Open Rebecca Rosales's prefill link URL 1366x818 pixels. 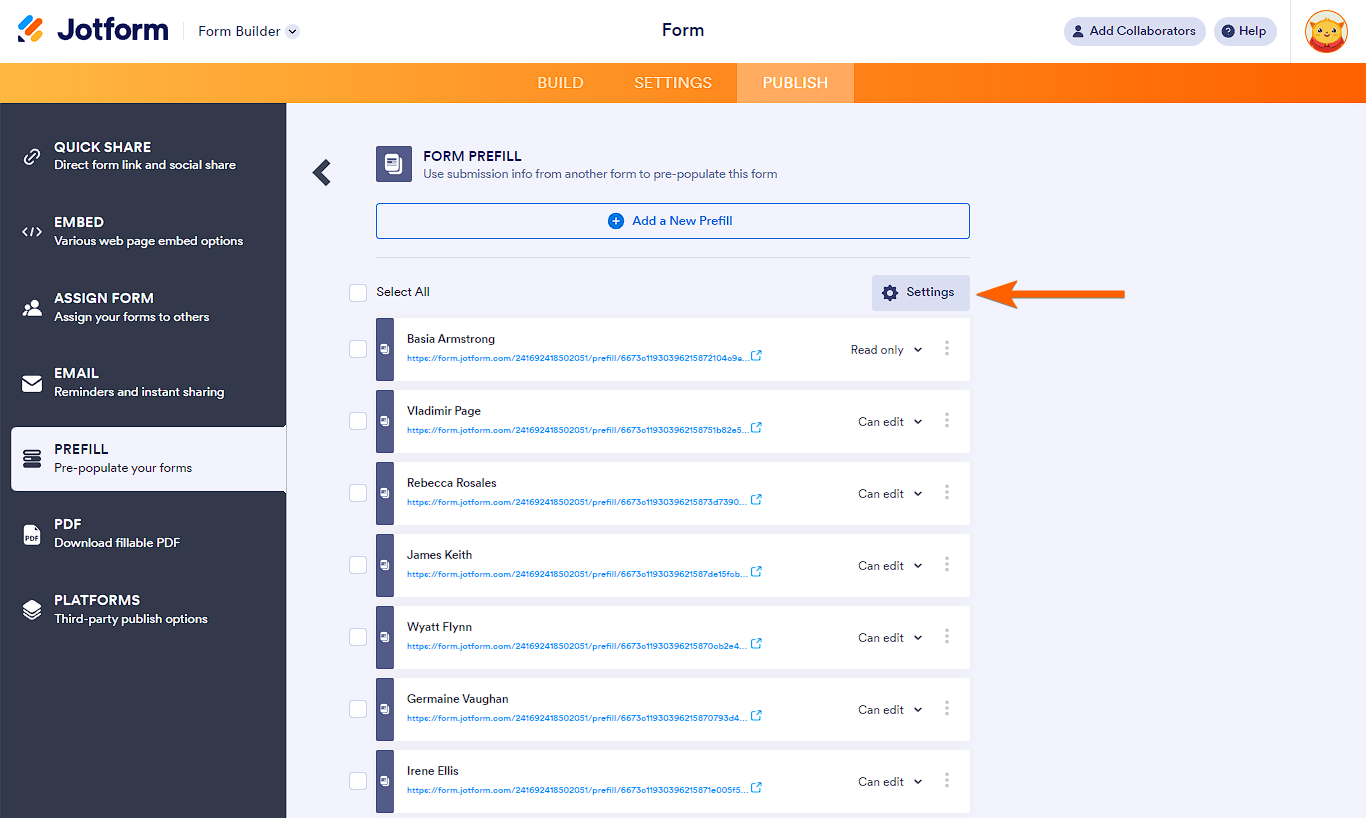[577, 501]
